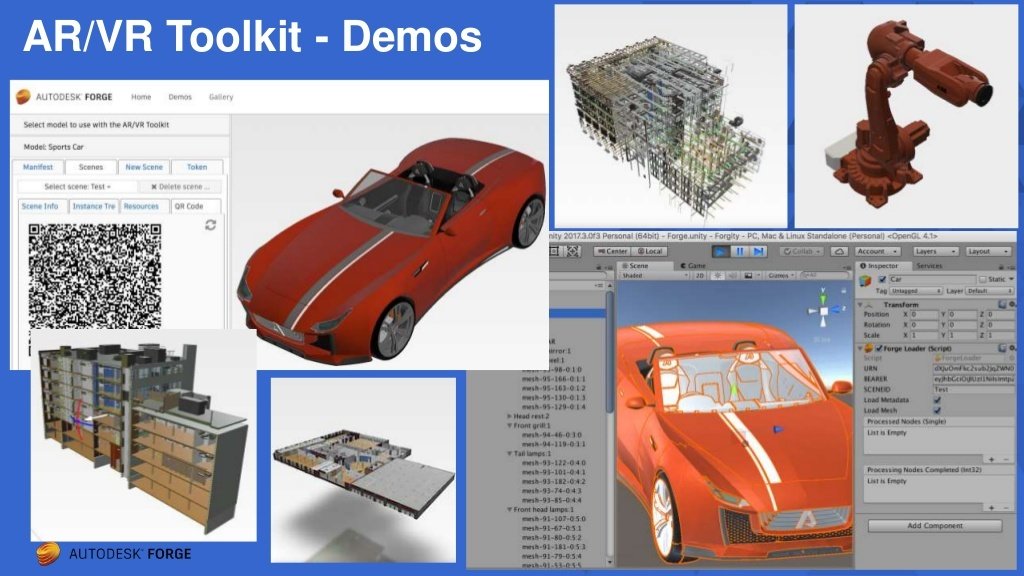Click the Unity Step frame button

(x=758, y=251)
